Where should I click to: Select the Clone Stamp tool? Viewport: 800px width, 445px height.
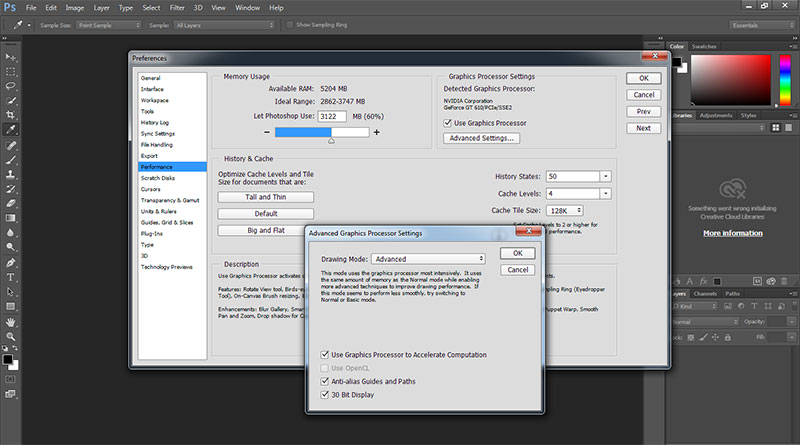pyautogui.click(x=11, y=175)
